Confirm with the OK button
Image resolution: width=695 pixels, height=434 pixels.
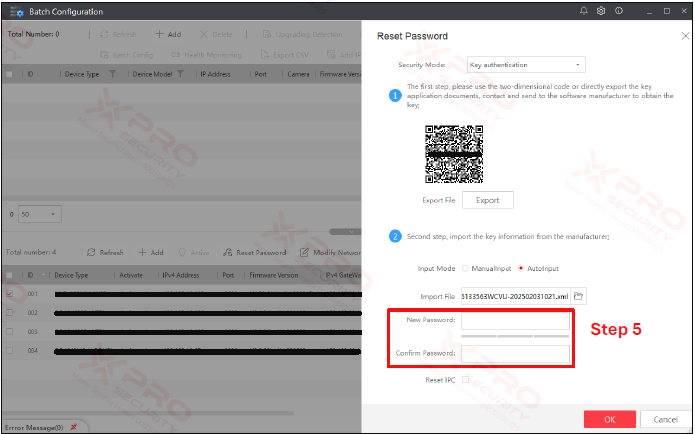609,419
